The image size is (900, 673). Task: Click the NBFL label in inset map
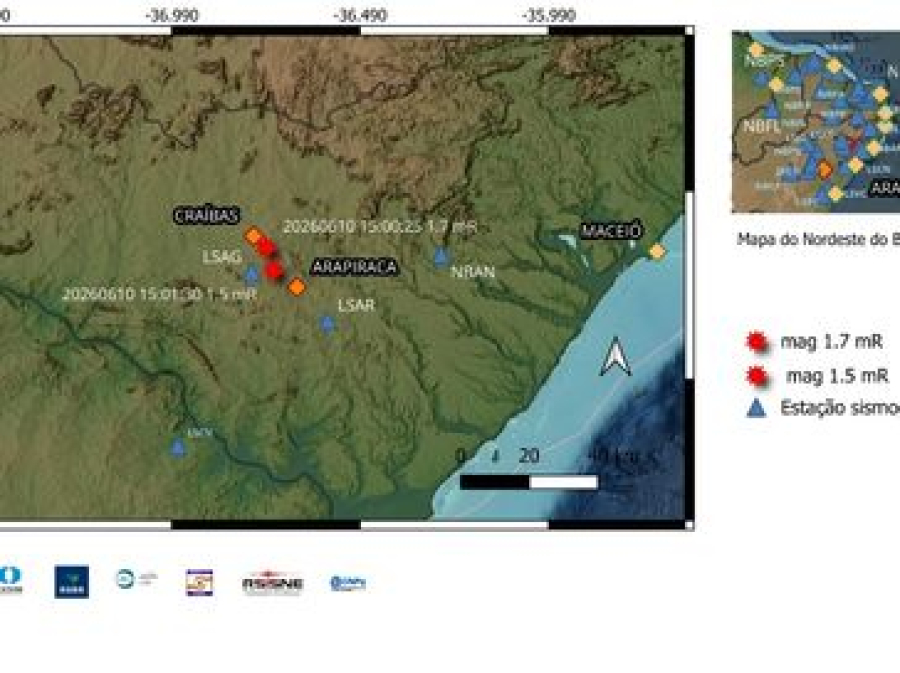point(762,126)
